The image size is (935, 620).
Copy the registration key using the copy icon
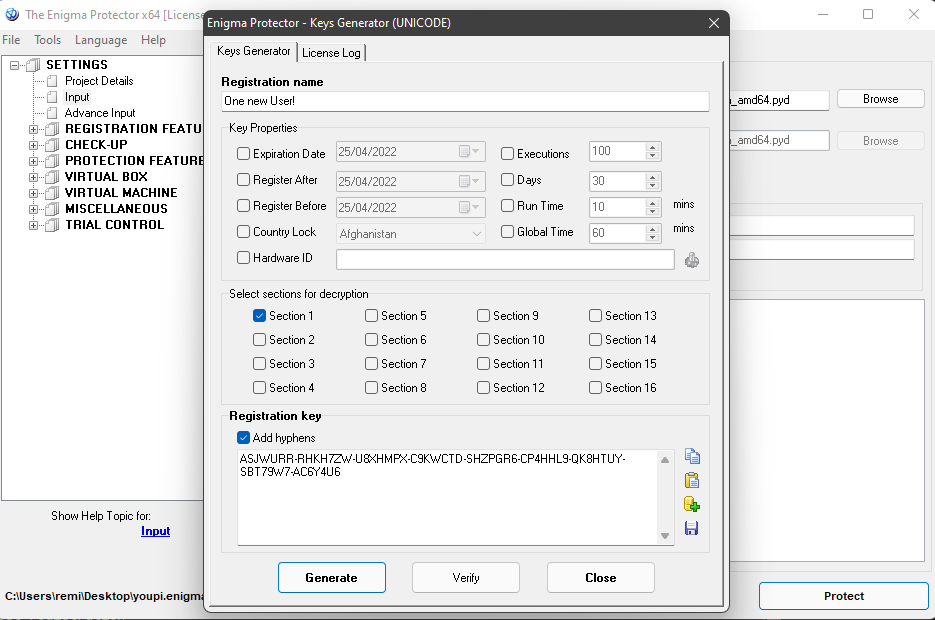(692, 457)
